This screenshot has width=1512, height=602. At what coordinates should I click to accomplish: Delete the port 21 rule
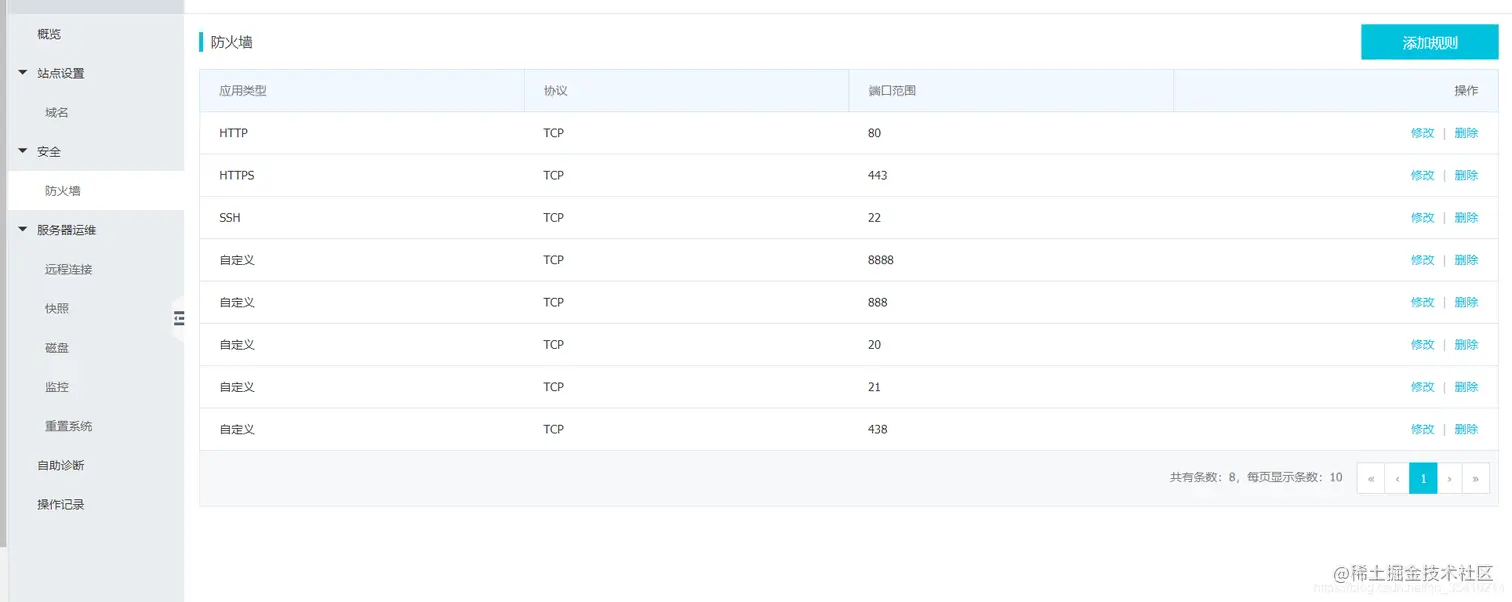tap(1466, 387)
